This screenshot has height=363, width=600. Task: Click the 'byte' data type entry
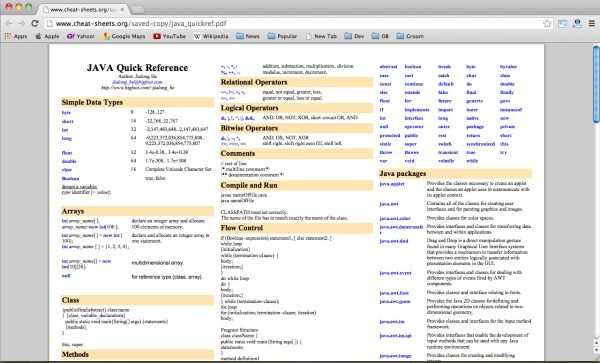click(66, 113)
